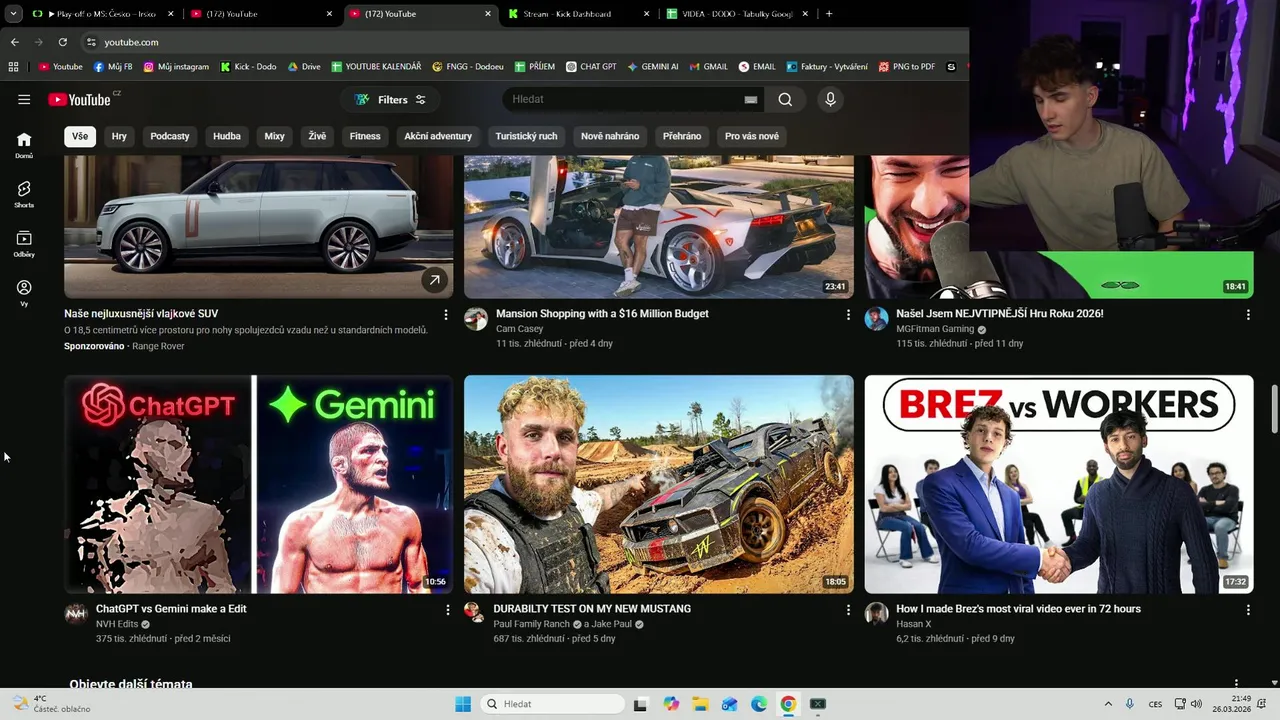Open the on-screen keyboard icon in search
This screenshot has width=1280, height=720.
click(751, 100)
